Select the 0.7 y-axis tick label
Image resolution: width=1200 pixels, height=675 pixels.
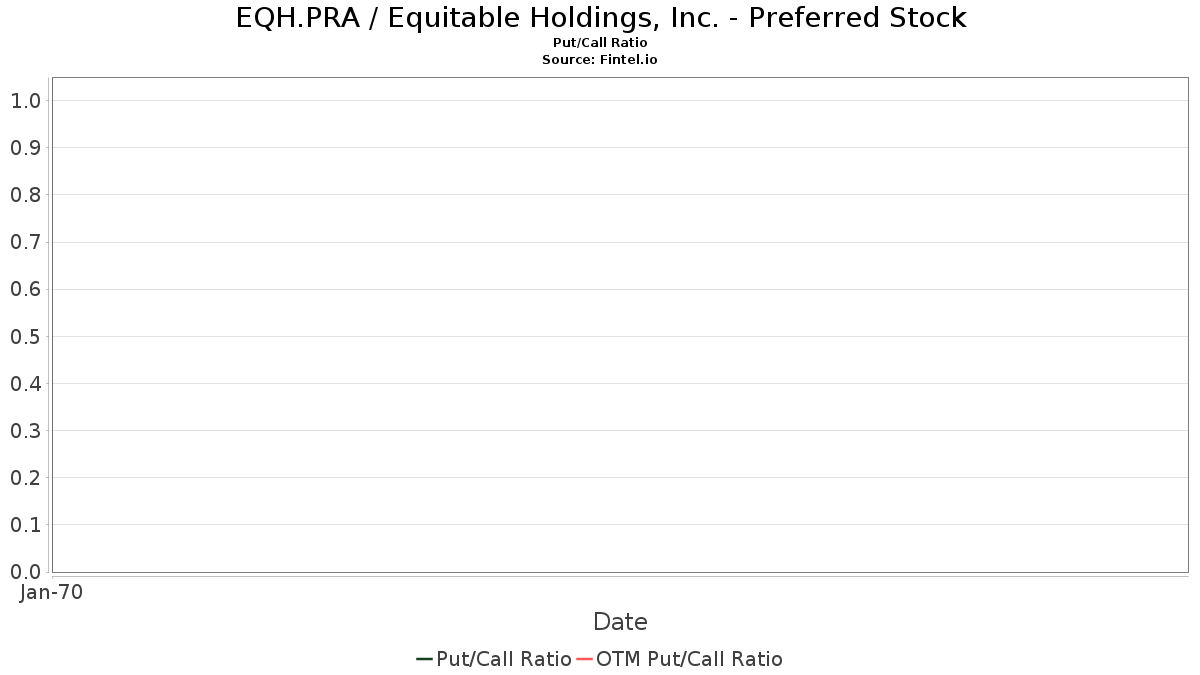click(x=25, y=242)
